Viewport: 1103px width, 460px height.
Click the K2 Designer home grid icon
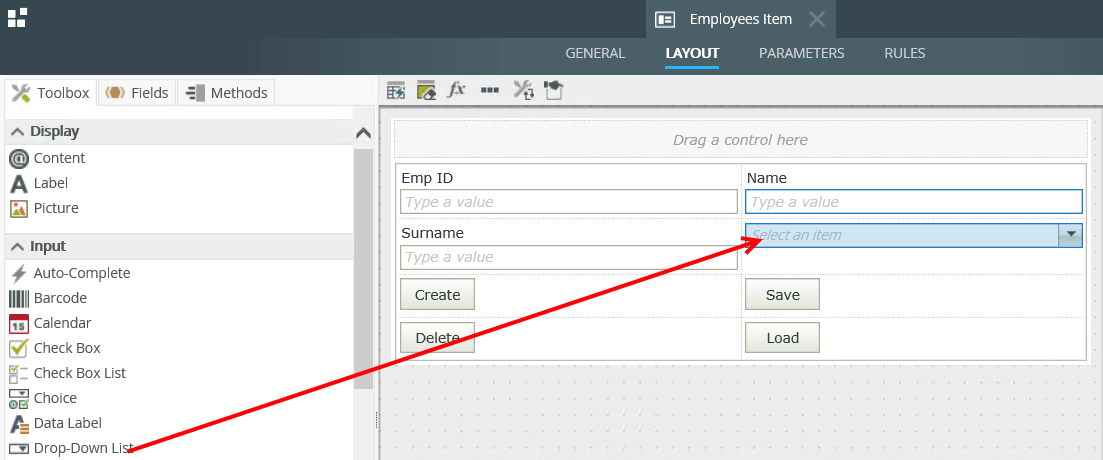click(x=17, y=18)
